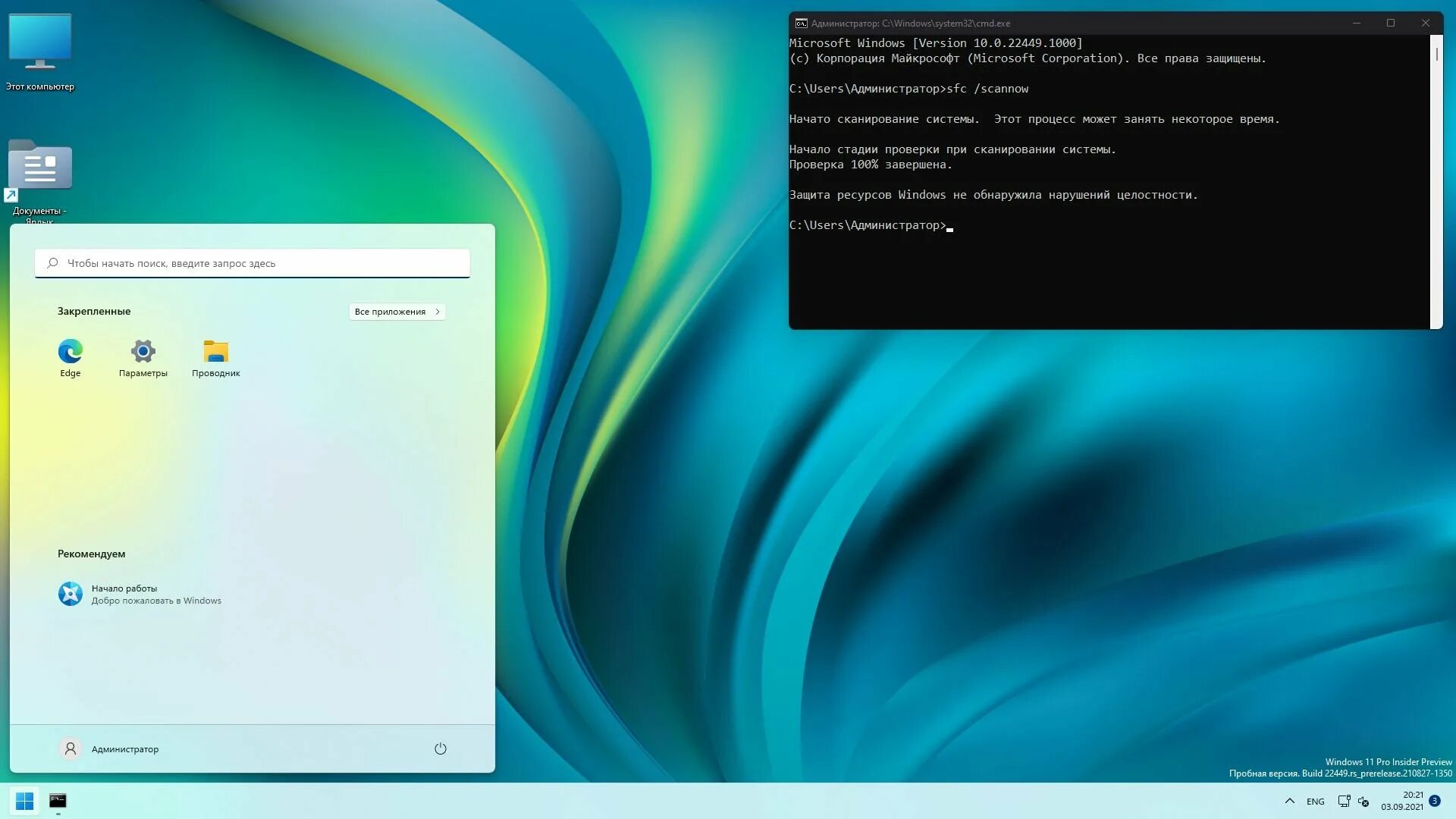Image resolution: width=1456 pixels, height=819 pixels.
Task: Open notification center badge with 3
Action: coord(1435,801)
